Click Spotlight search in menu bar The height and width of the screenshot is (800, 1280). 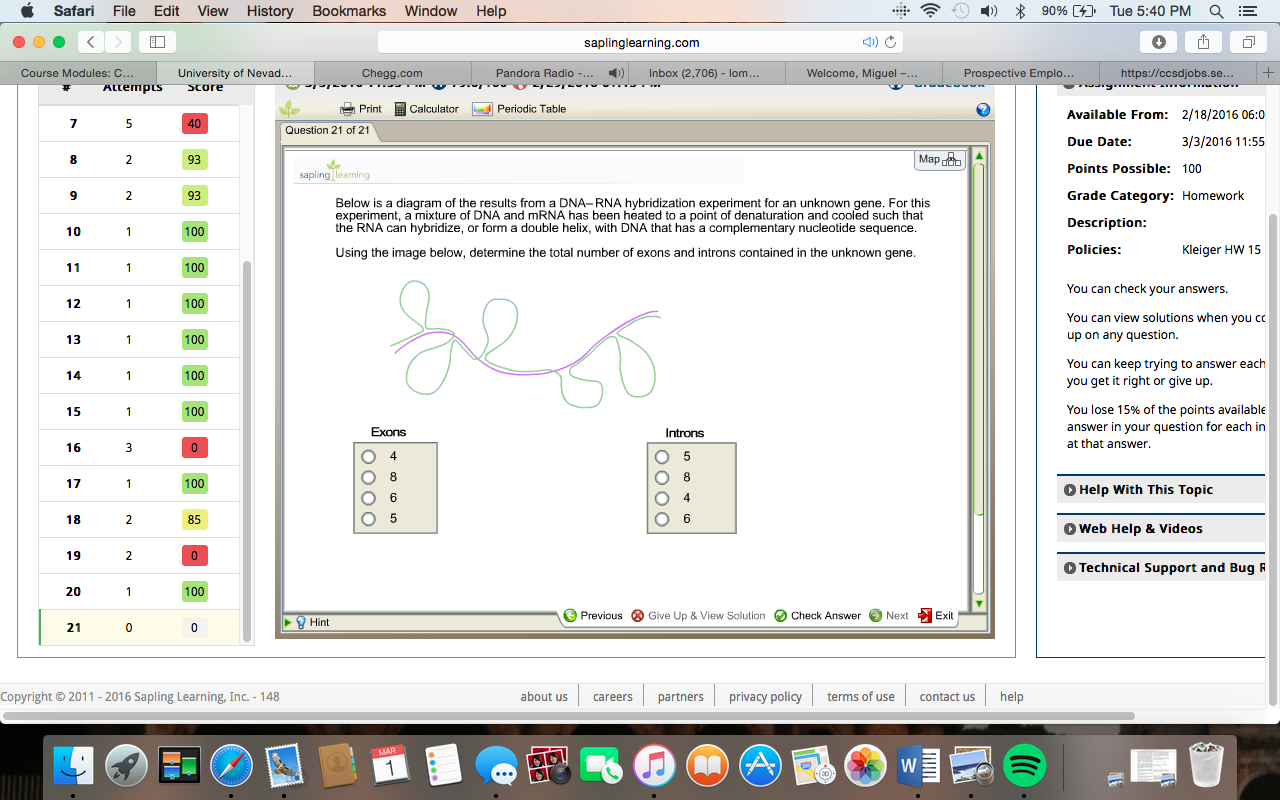[x=1216, y=11]
